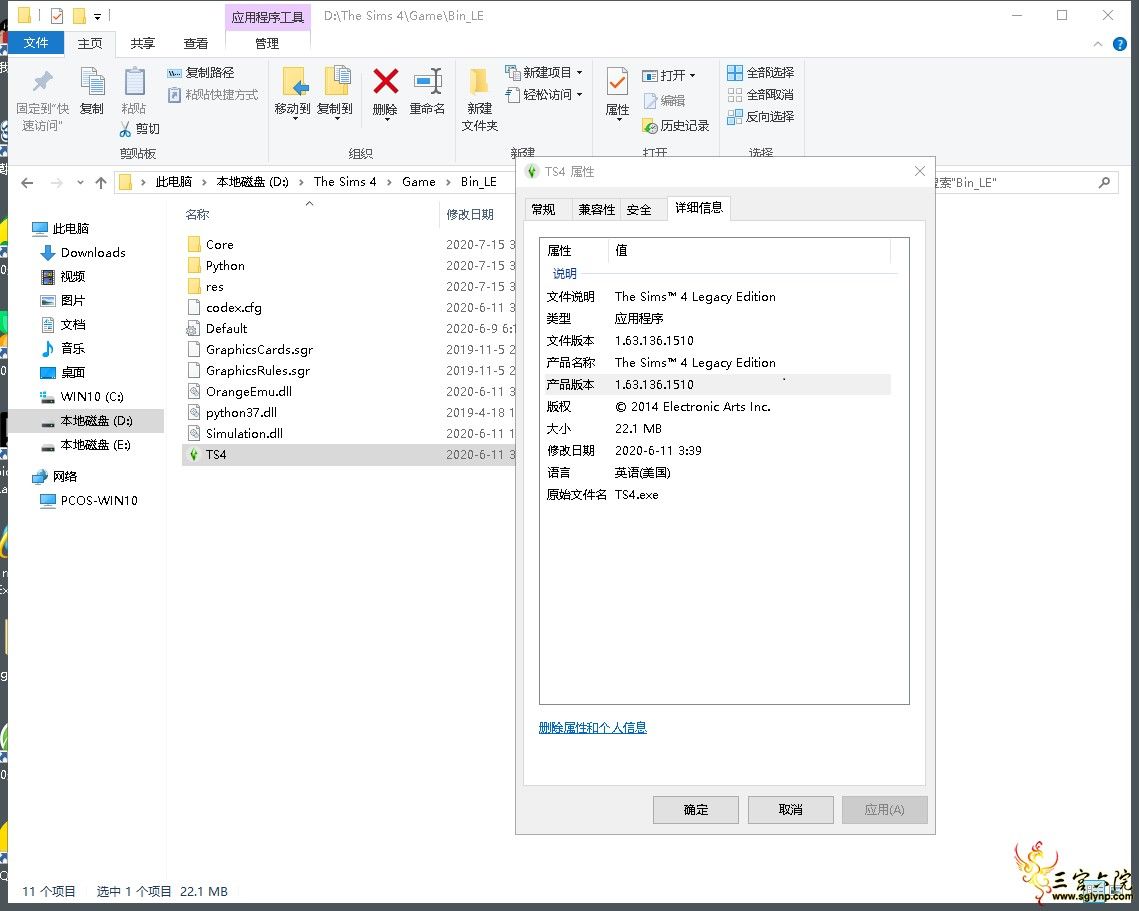Click the Rename icon

tap(428, 81)
